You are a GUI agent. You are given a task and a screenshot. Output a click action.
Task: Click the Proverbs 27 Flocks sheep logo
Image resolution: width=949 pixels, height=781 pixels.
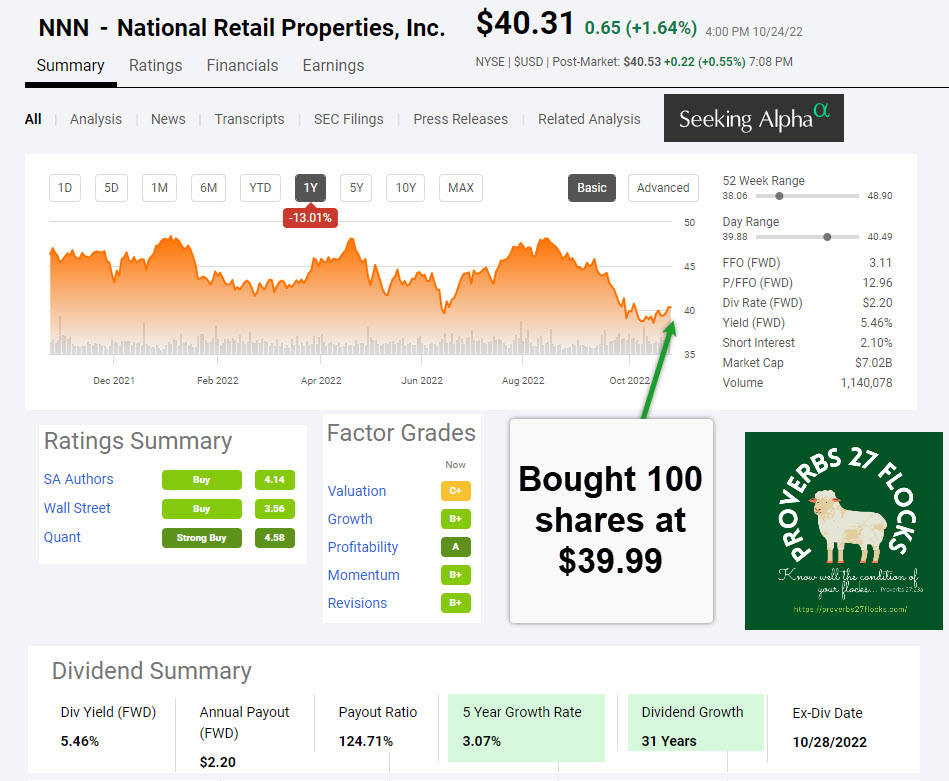pos(843,530)
